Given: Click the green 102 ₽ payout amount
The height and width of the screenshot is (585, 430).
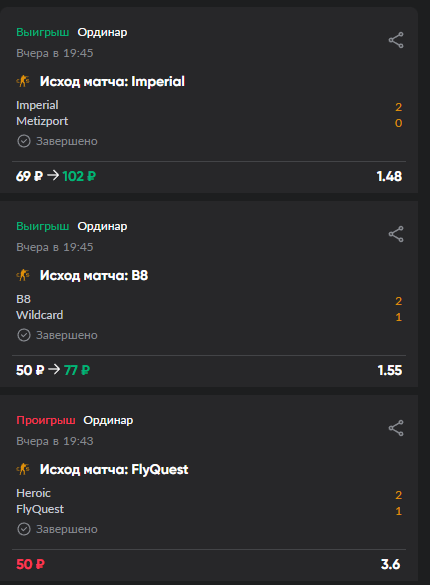Looking at the screenshot, I should coord(79,176).
